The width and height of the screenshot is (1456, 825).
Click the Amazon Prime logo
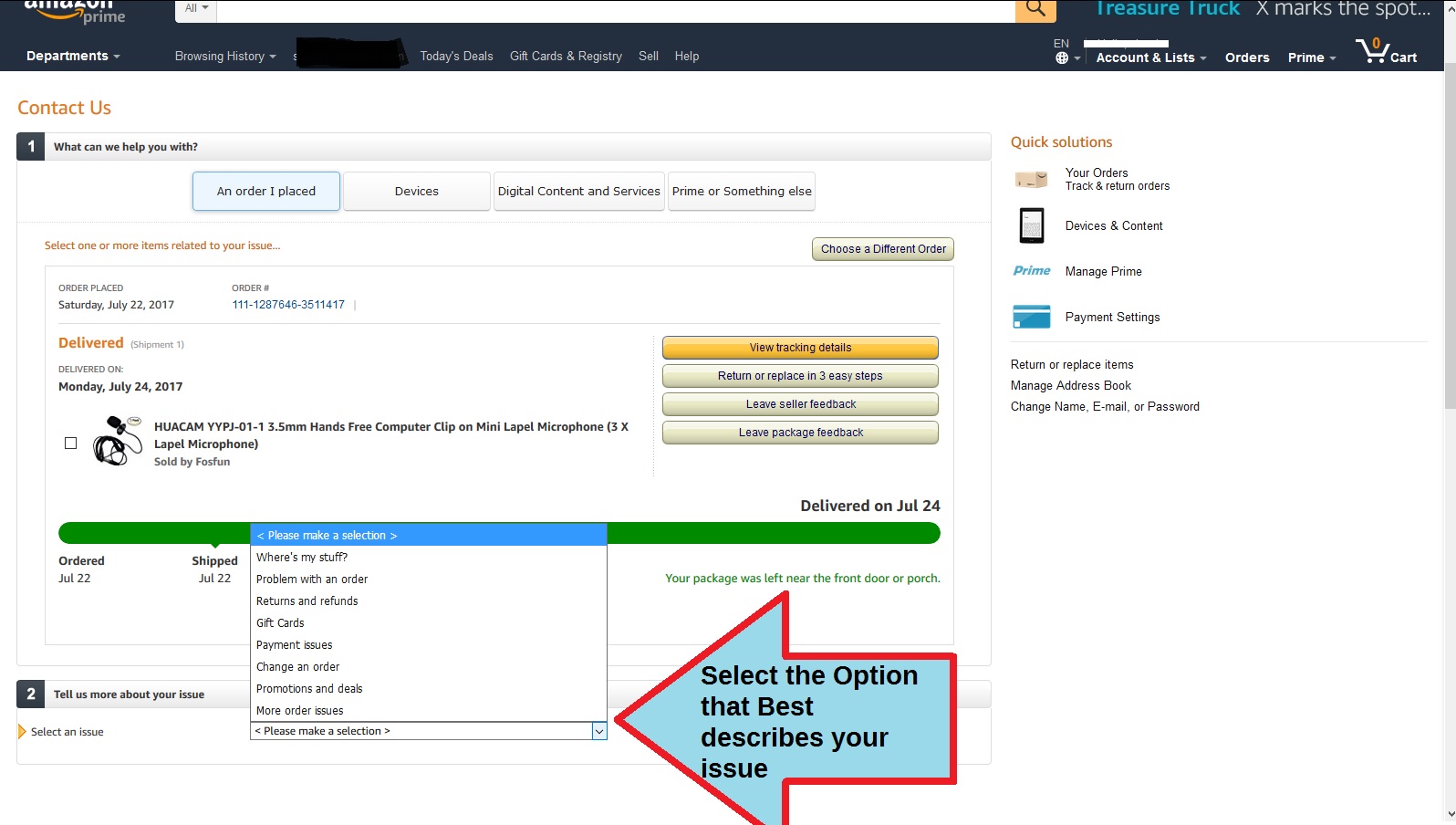point(75,11)
